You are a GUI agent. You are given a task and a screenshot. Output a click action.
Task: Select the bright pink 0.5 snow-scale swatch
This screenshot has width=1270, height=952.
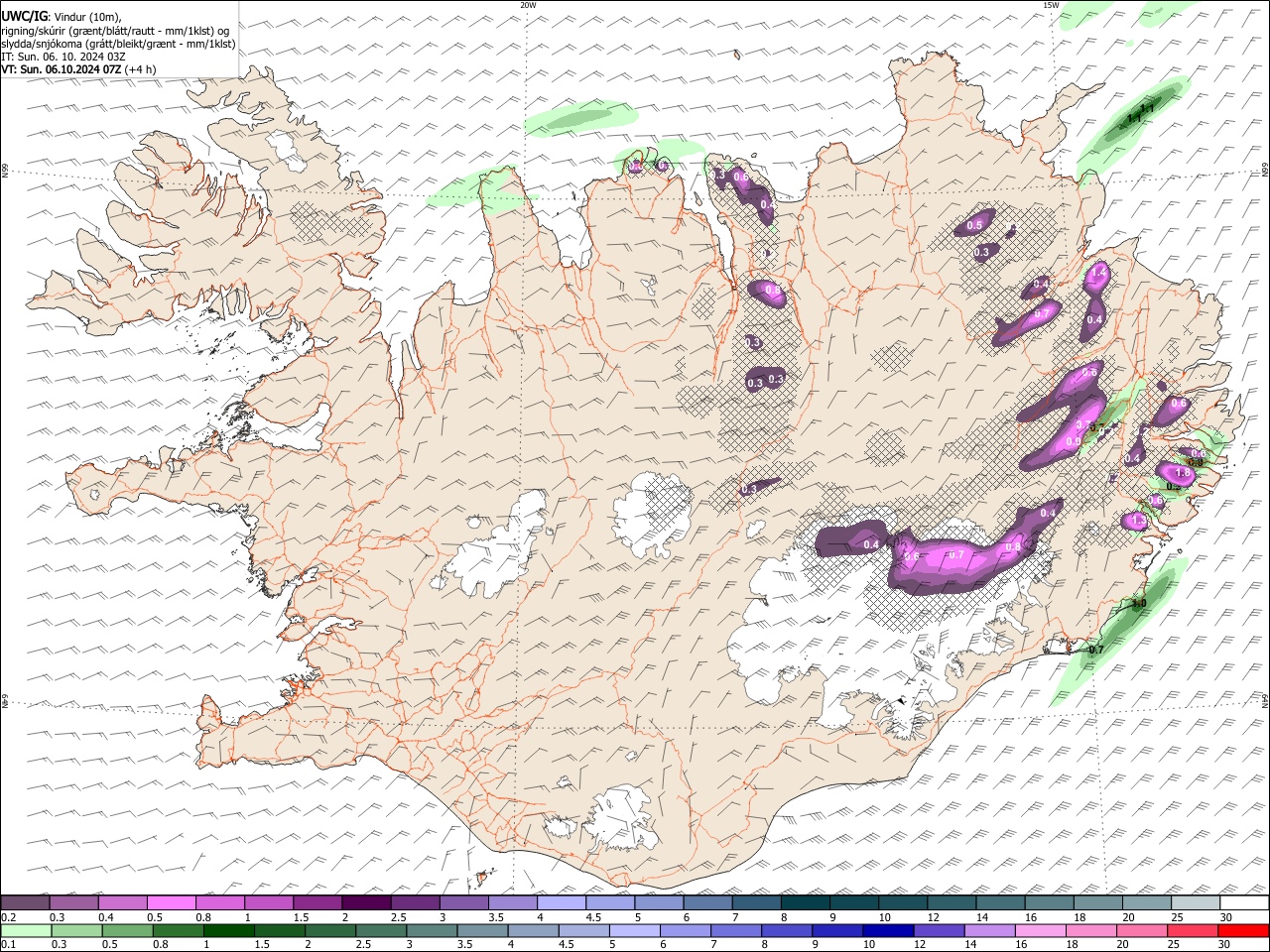click(172, 903)
